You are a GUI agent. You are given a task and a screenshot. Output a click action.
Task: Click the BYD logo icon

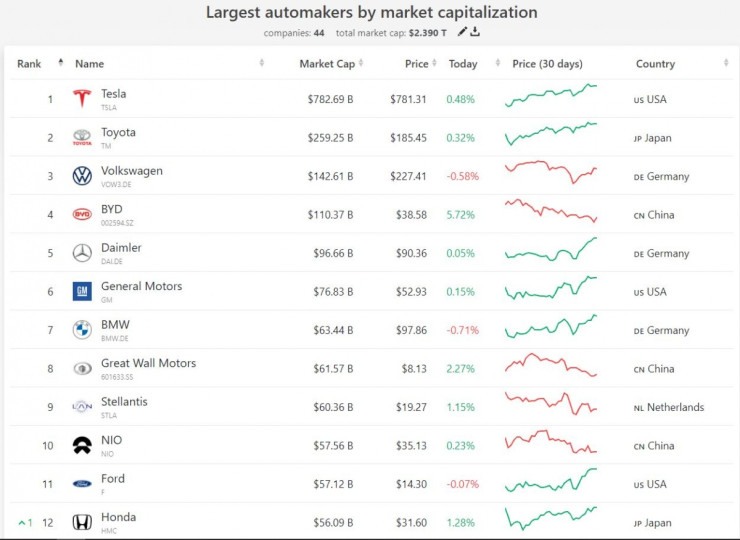82,214
